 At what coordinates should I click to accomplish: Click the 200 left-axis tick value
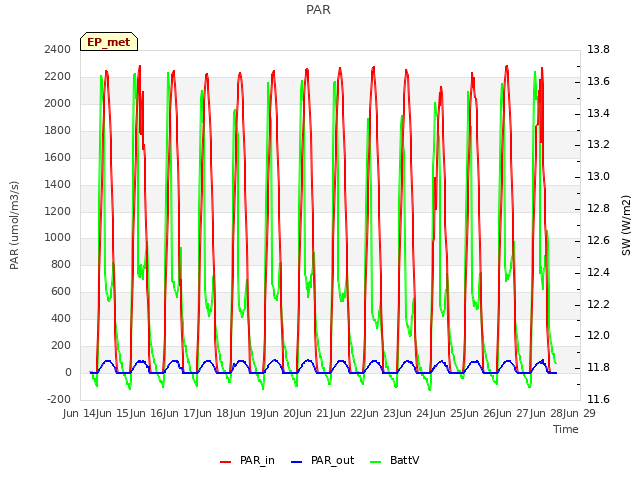(x=61, y=345)
